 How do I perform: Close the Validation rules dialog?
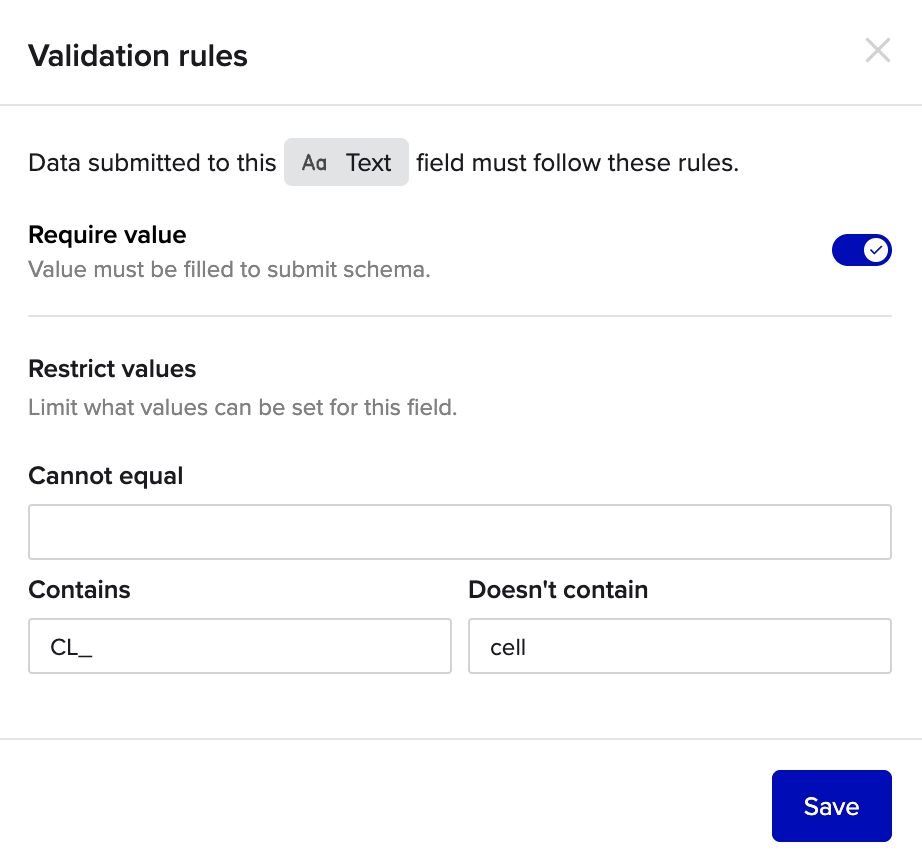coord(877,51)
